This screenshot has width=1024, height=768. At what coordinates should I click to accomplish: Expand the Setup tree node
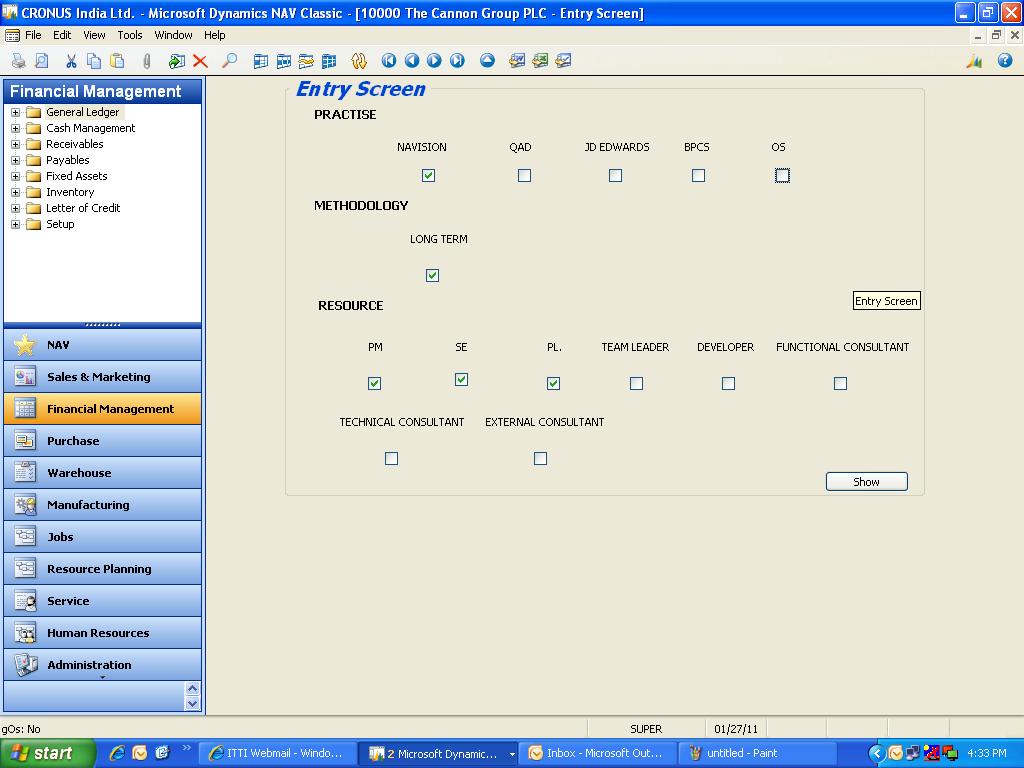[x=15, y=225]
